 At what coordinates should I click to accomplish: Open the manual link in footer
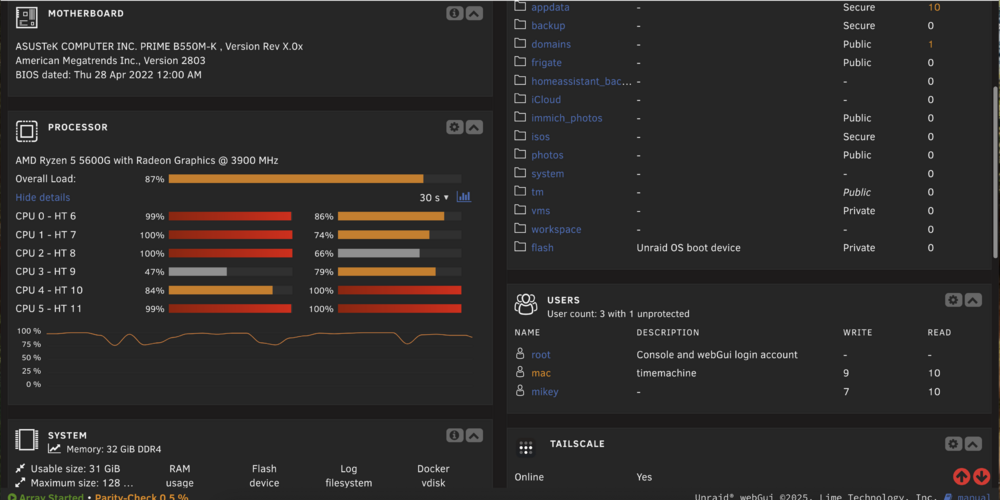pyautogui.click(x=974, y=497)
